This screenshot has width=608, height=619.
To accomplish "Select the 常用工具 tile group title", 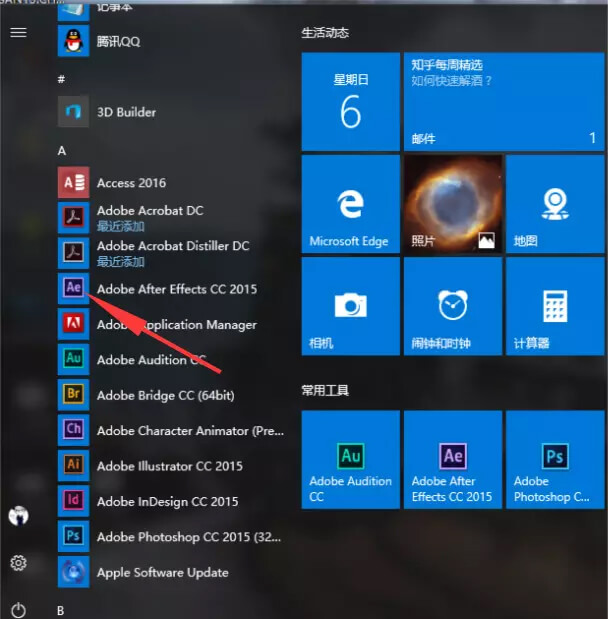I will 325,390.
